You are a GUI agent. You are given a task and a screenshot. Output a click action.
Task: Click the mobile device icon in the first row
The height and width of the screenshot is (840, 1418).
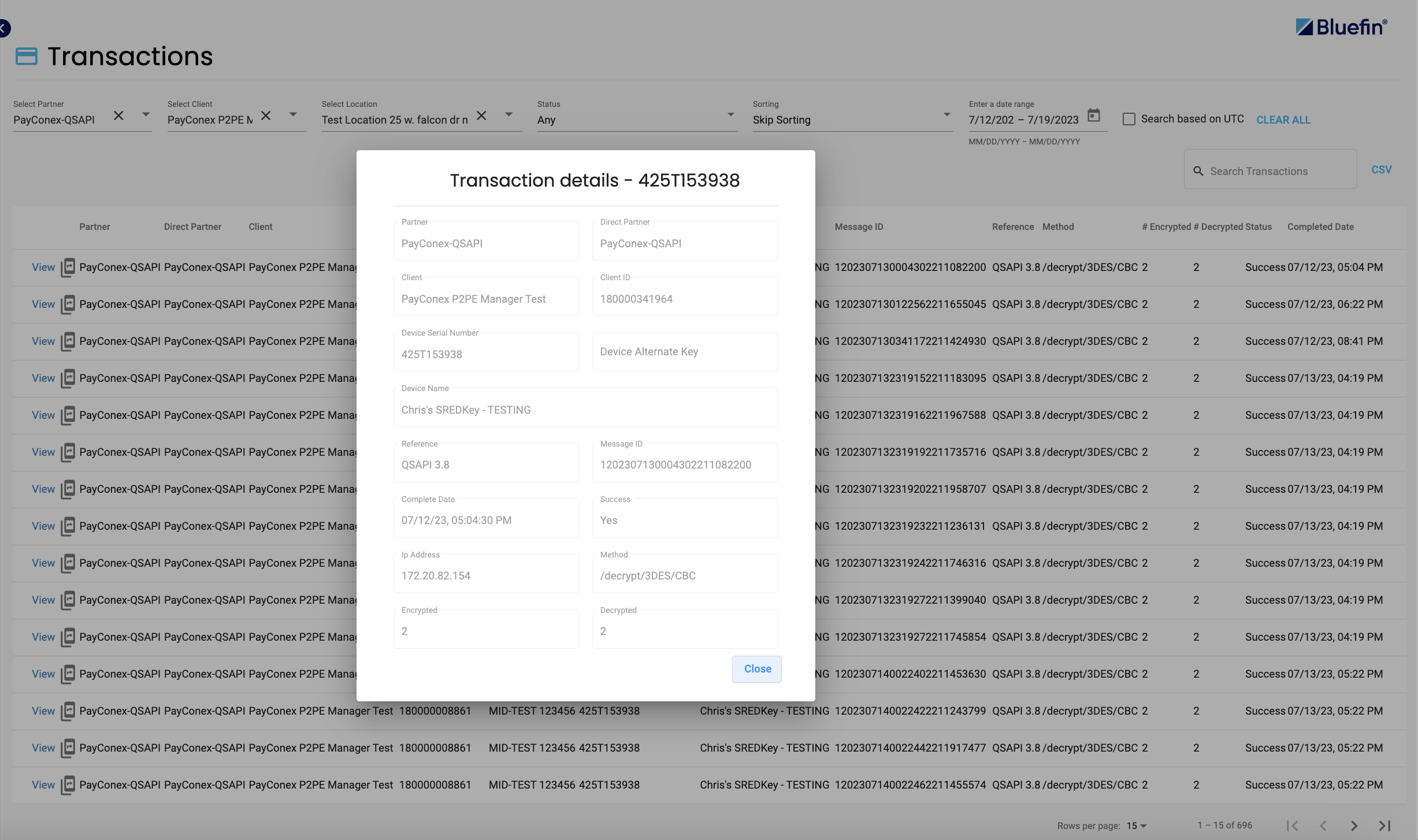click(x=68, y=267)
